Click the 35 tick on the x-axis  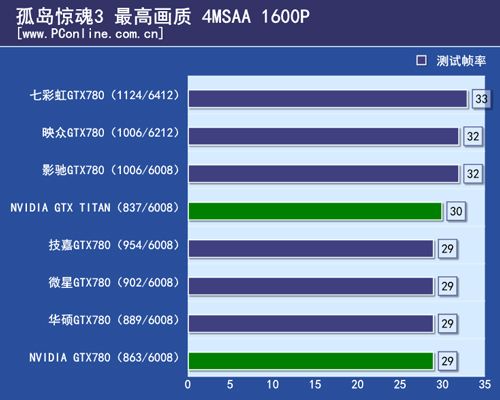[485, 384]
